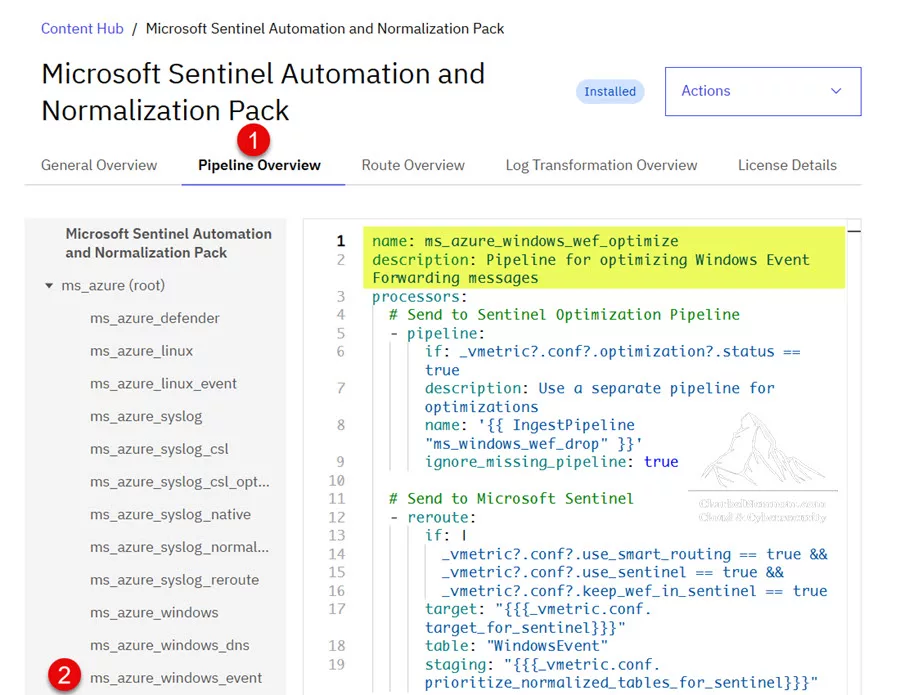Image resolution: width=900 pixels, height=695 pixels.
Task: Click the code editor scrollbar handle
Action: coord(854,231)
